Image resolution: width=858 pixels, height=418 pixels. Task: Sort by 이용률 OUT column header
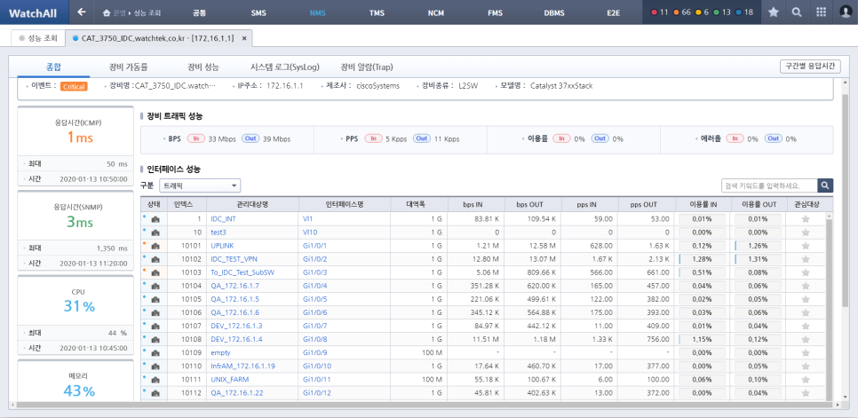tap(759, 205)
